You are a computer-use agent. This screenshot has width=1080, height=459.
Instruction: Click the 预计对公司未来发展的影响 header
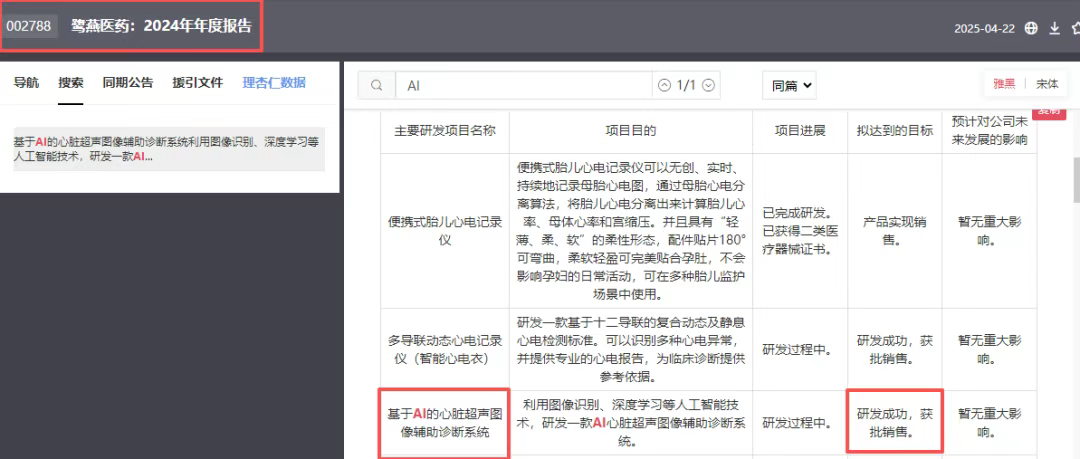pyautogui.click(x=989, y=131)
